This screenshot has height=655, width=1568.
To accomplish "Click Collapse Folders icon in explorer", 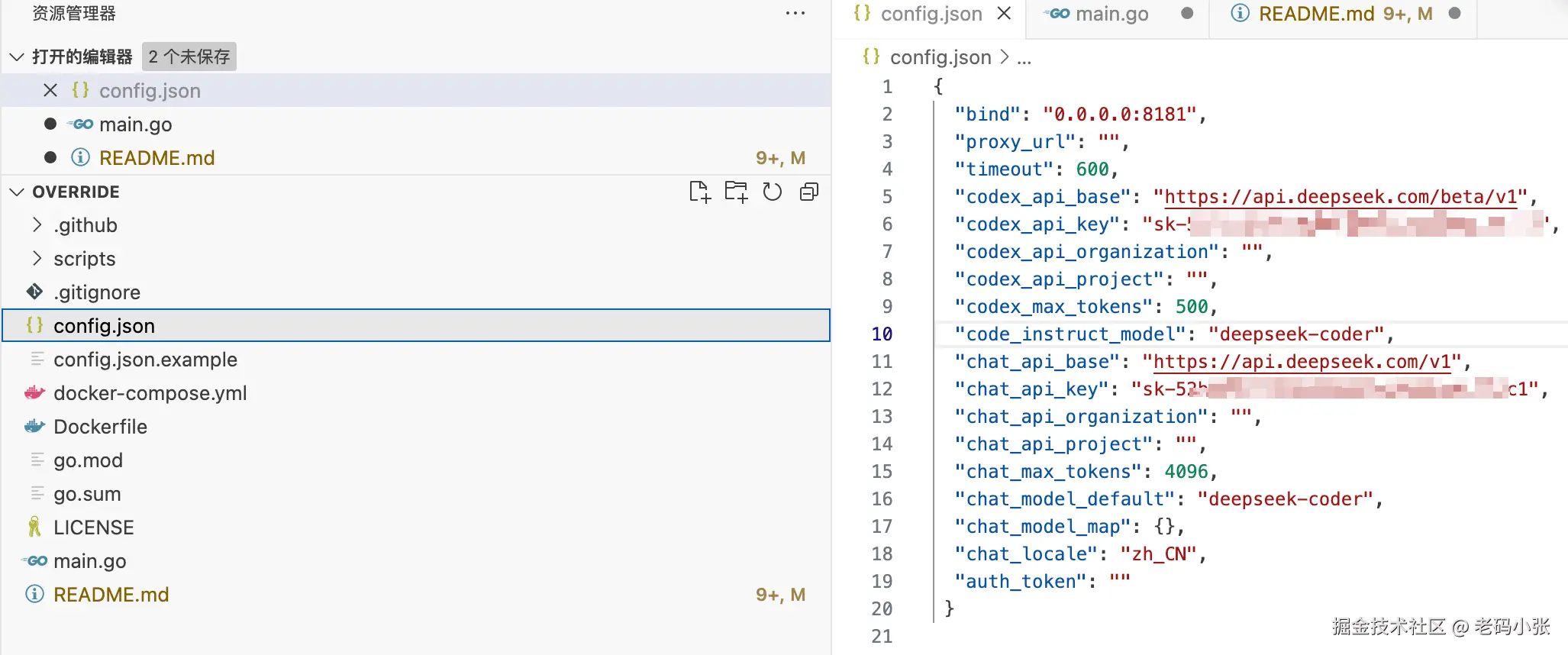I will 809,192.
